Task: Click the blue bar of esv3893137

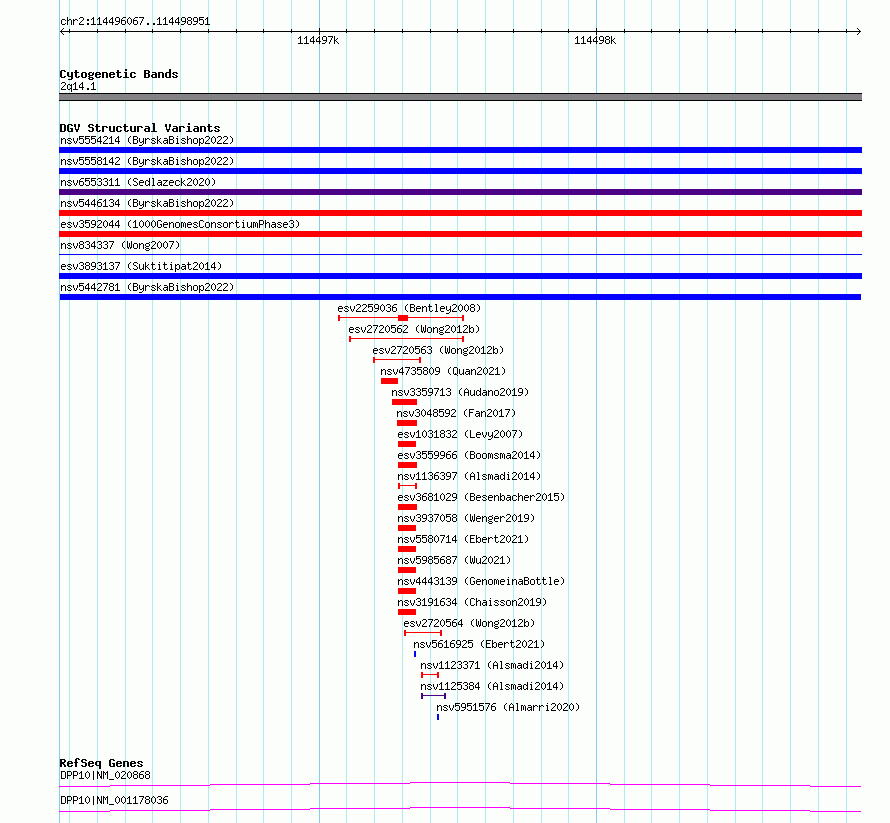Action: coord(460,276)
